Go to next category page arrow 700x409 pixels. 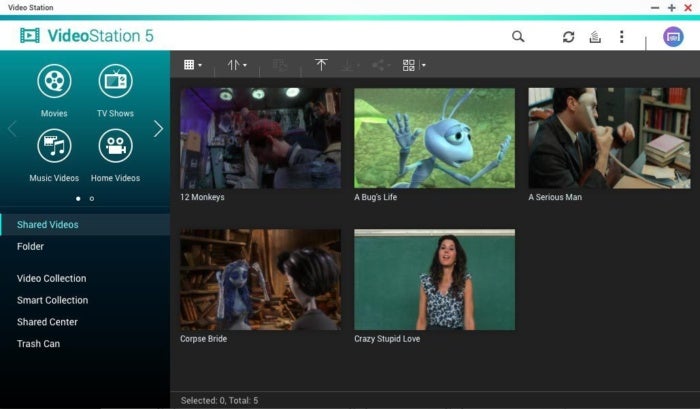pyautogui.click(x=158, y=129)
